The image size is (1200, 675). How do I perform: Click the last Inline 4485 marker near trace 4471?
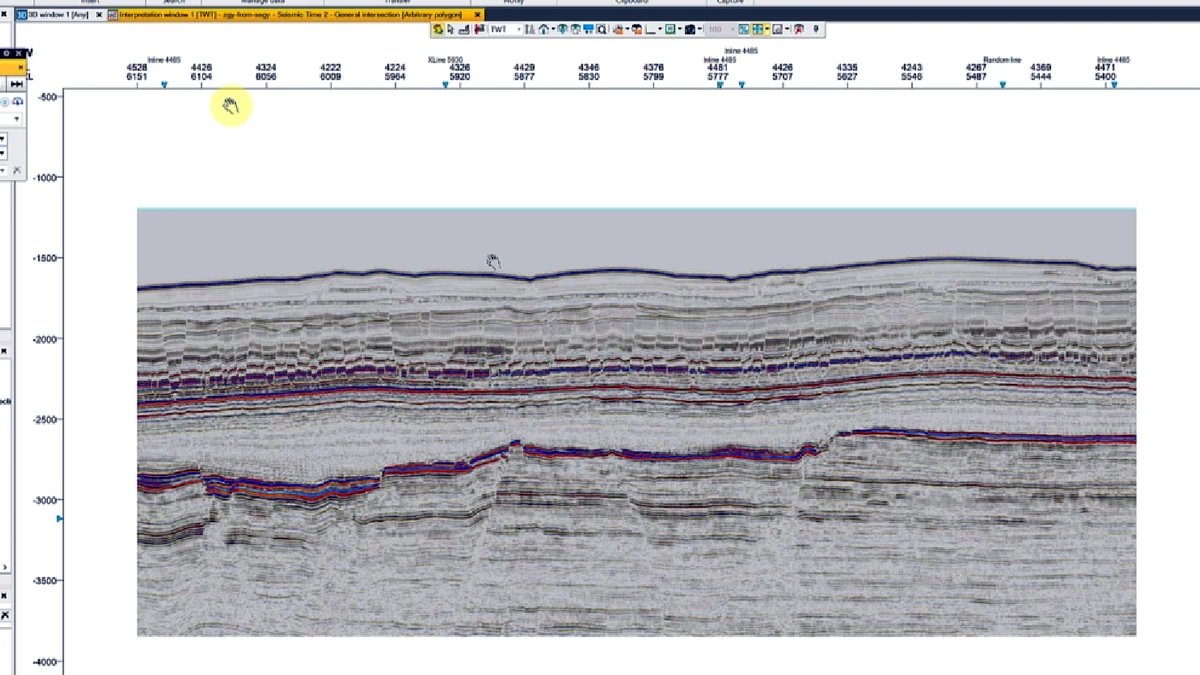click(1113, 85)
